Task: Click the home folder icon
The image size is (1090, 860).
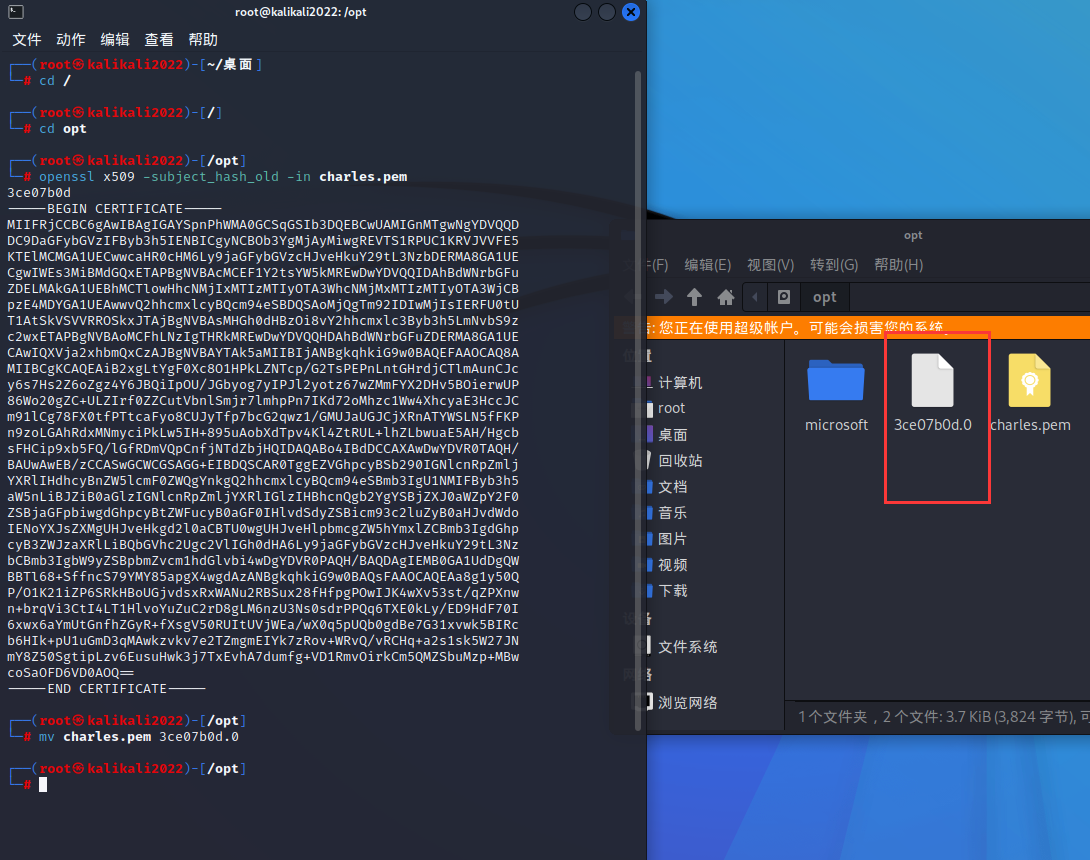Action: click(x=726, y=297)
